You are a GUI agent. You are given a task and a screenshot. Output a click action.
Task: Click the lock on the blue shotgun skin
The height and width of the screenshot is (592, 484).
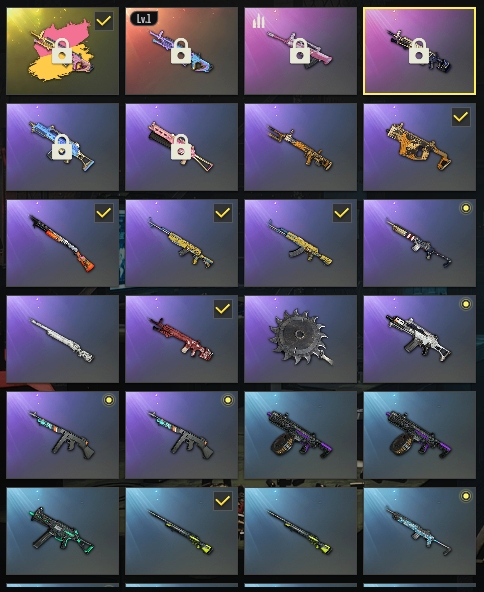pos(62,146)
